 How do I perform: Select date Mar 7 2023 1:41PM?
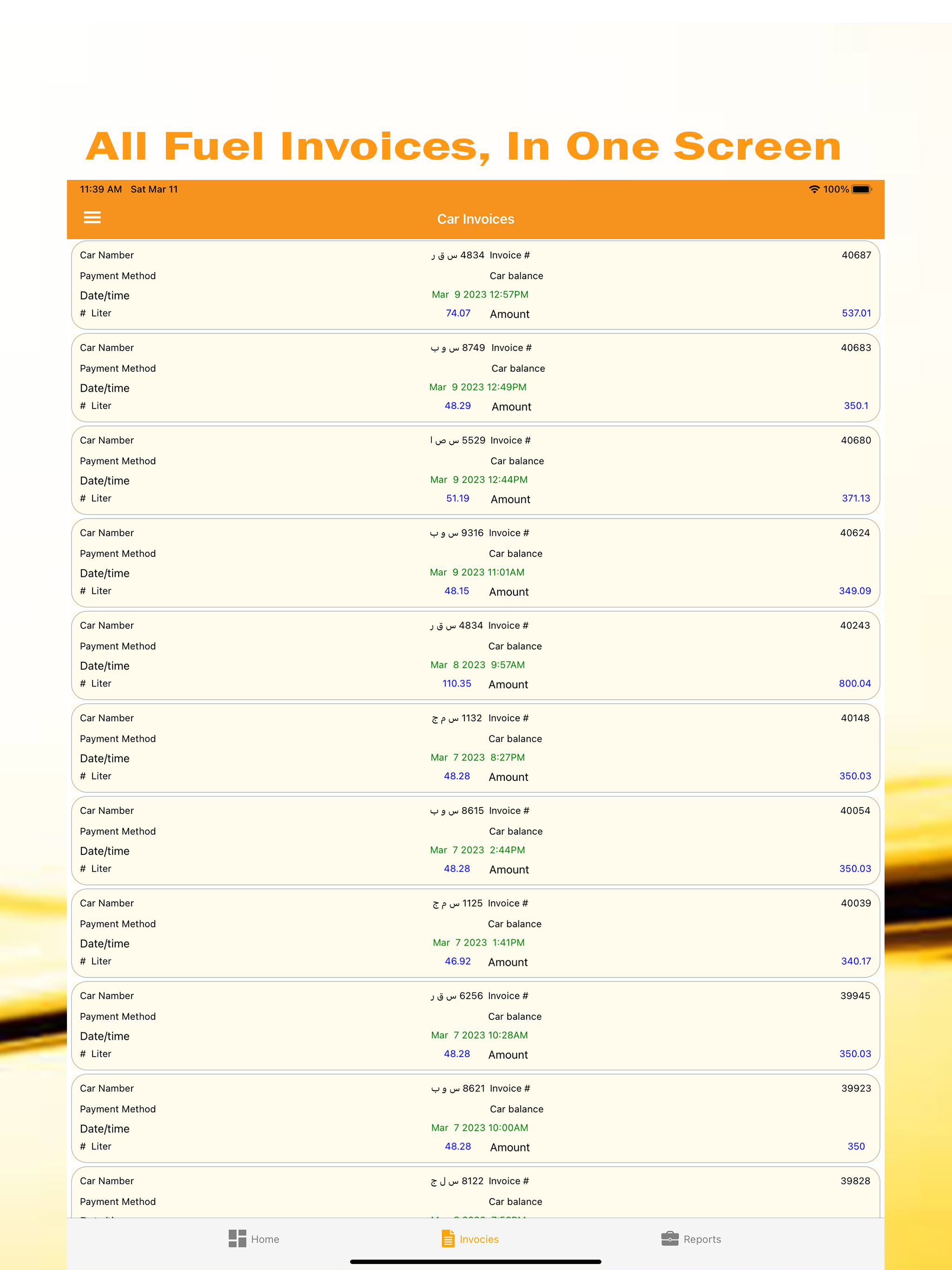point(479,943)
